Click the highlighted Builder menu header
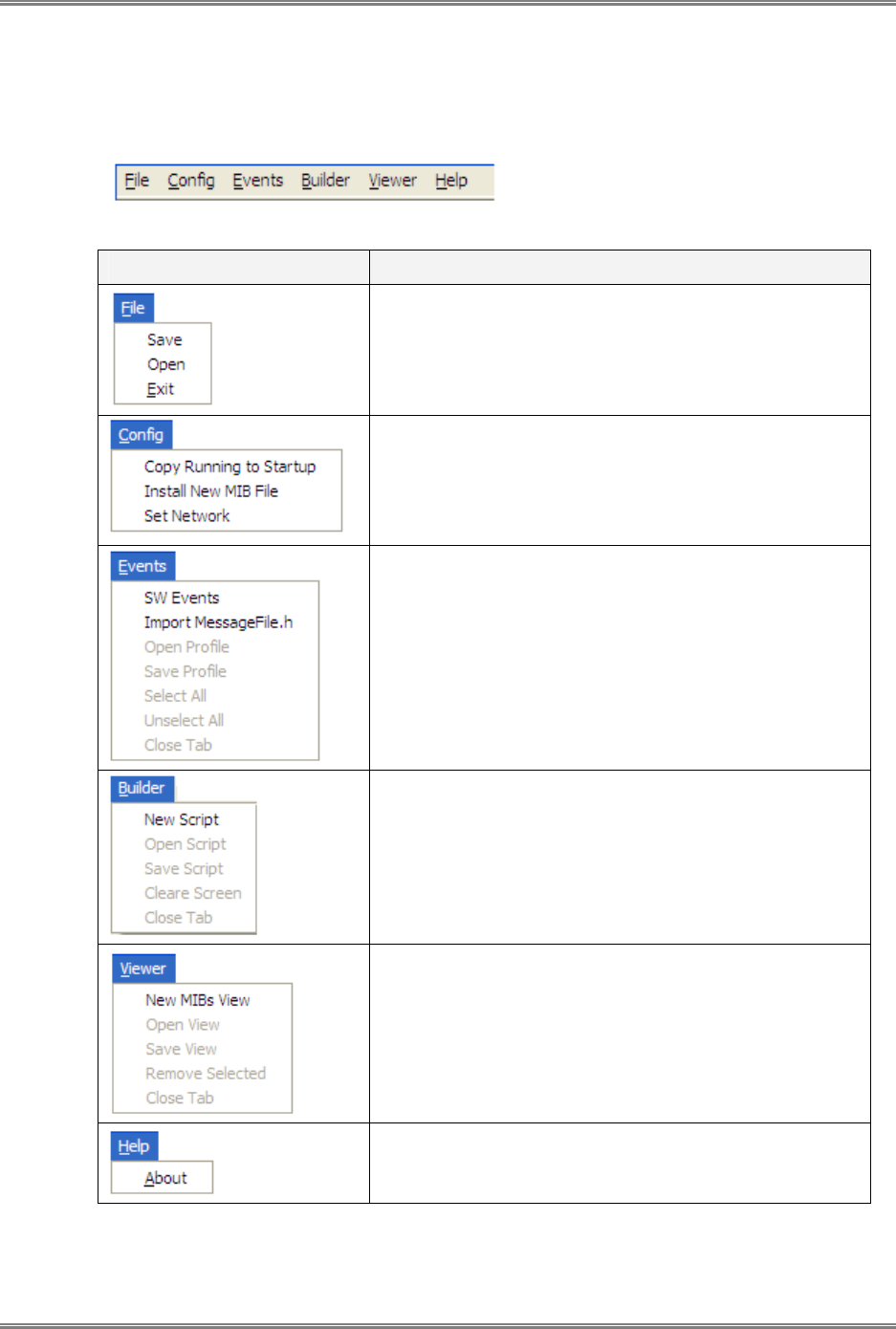The image size is (896, 1329). (142, 789)
